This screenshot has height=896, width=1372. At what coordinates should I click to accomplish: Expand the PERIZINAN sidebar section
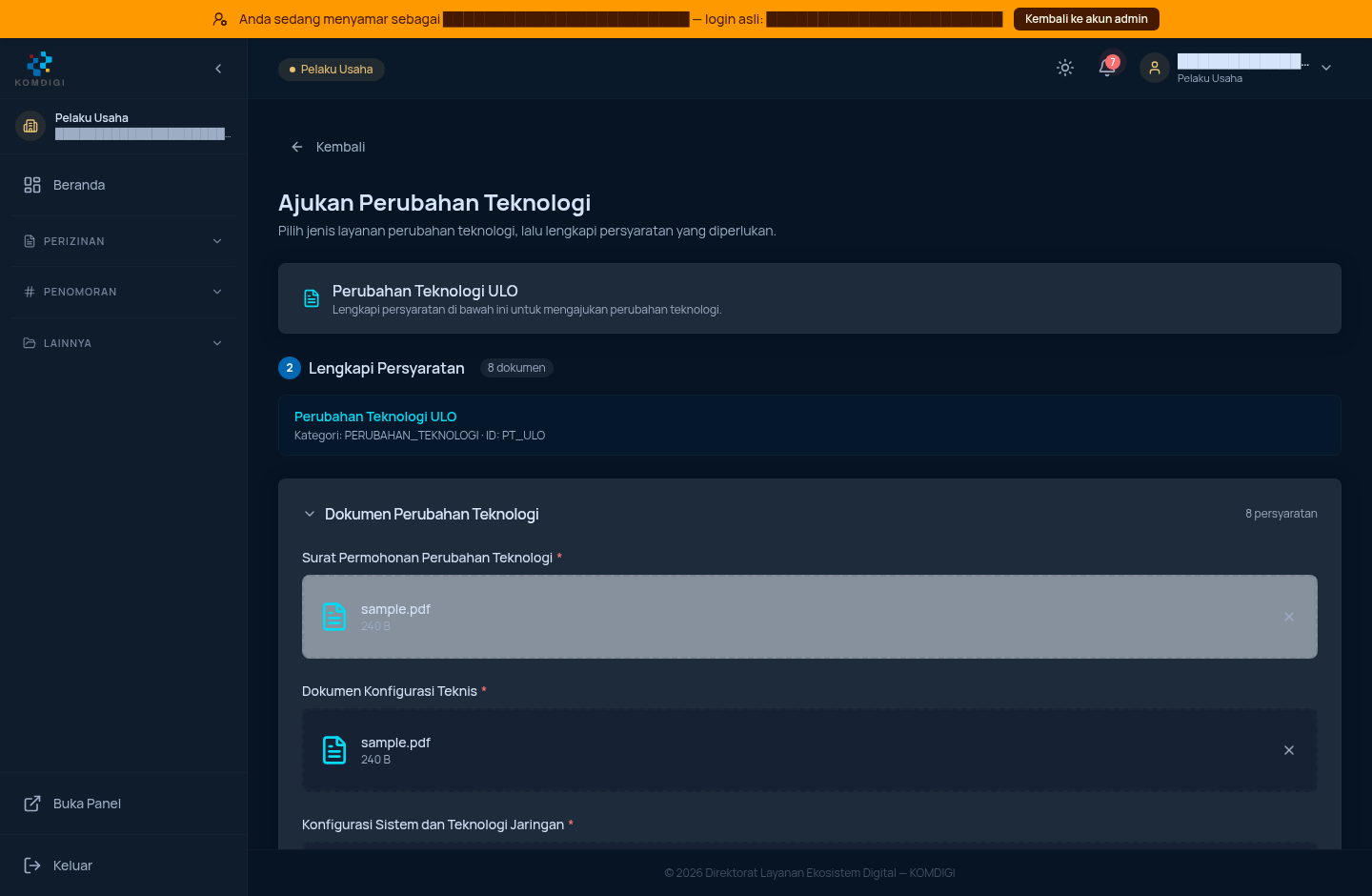click(x=123, y=241)
